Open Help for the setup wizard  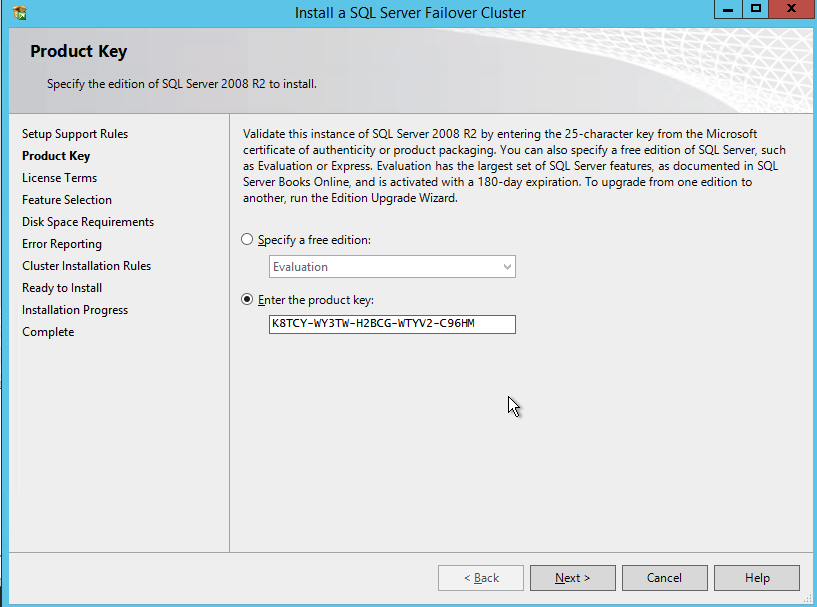click(756, 578)
